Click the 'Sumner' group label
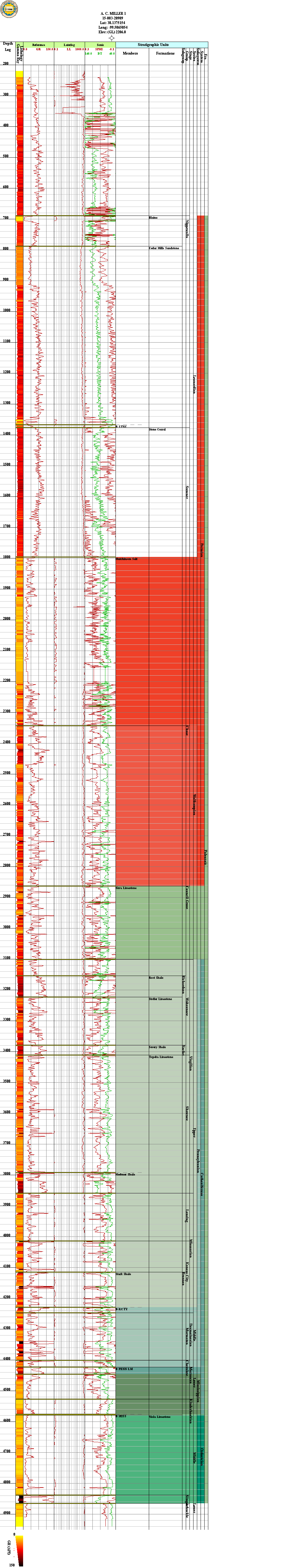 186,492
